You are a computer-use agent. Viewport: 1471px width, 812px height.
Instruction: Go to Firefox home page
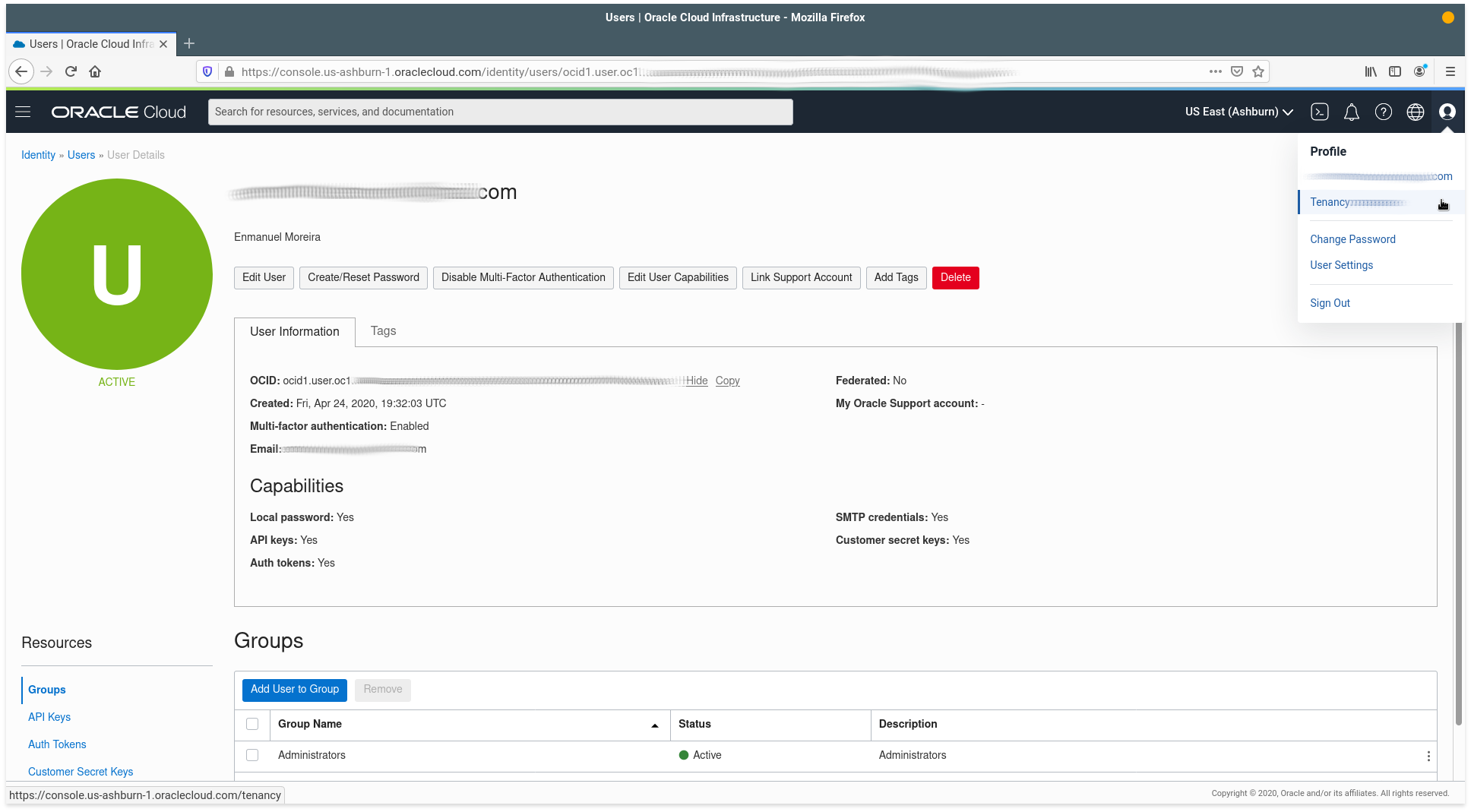pyautogui.click(x=95, y=71)
